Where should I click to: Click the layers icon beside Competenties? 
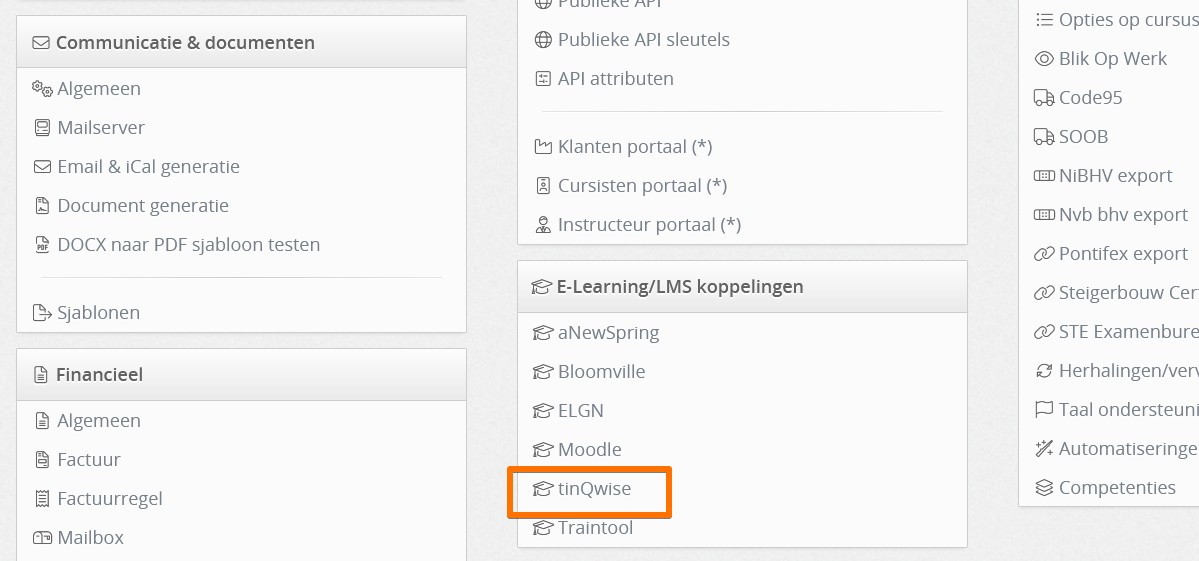pyautogui.click(x=1044, y=488)
